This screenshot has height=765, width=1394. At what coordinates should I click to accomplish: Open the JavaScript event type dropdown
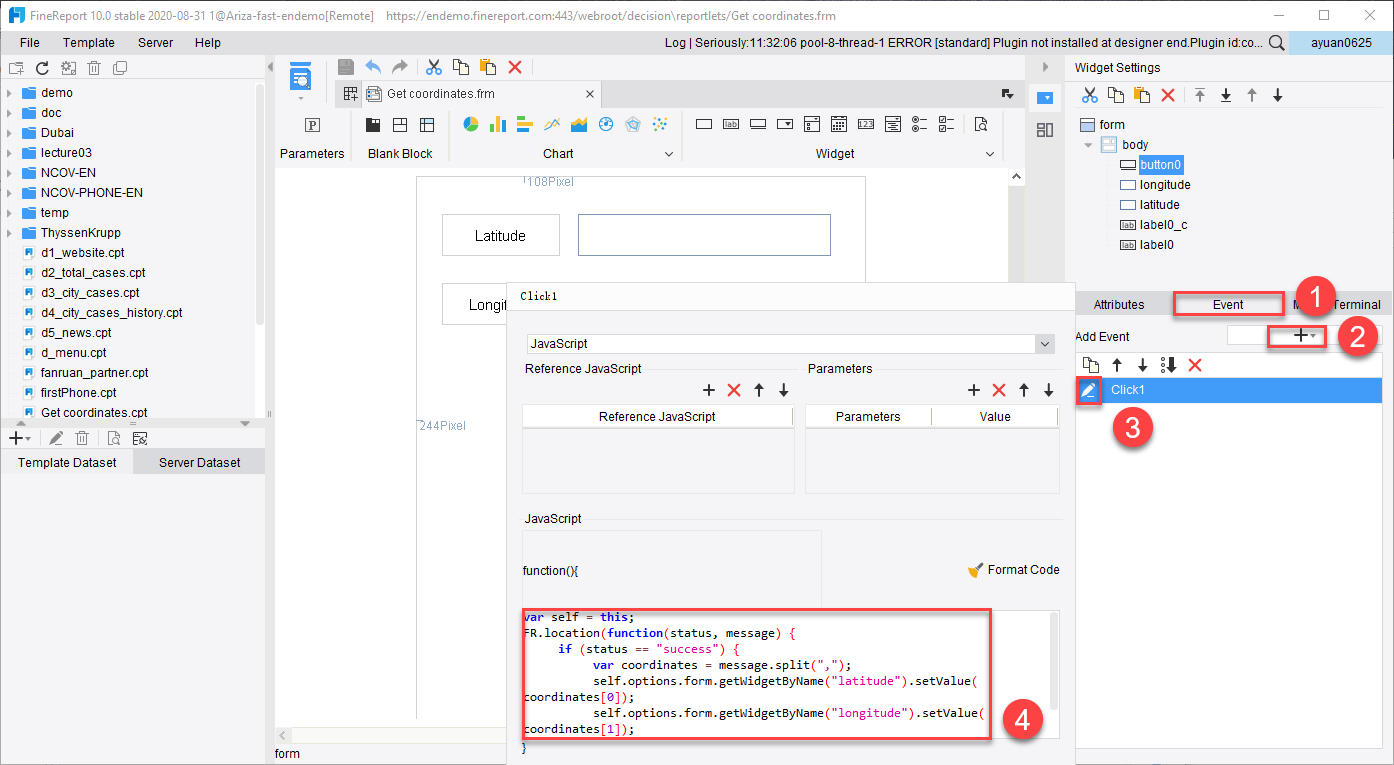coord(1046,344)
